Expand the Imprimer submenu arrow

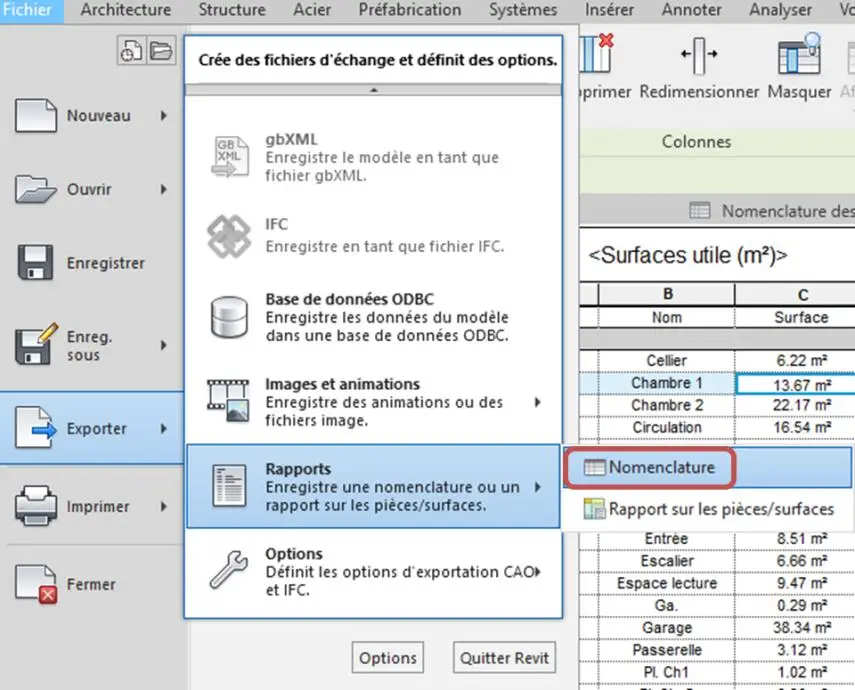164,506
